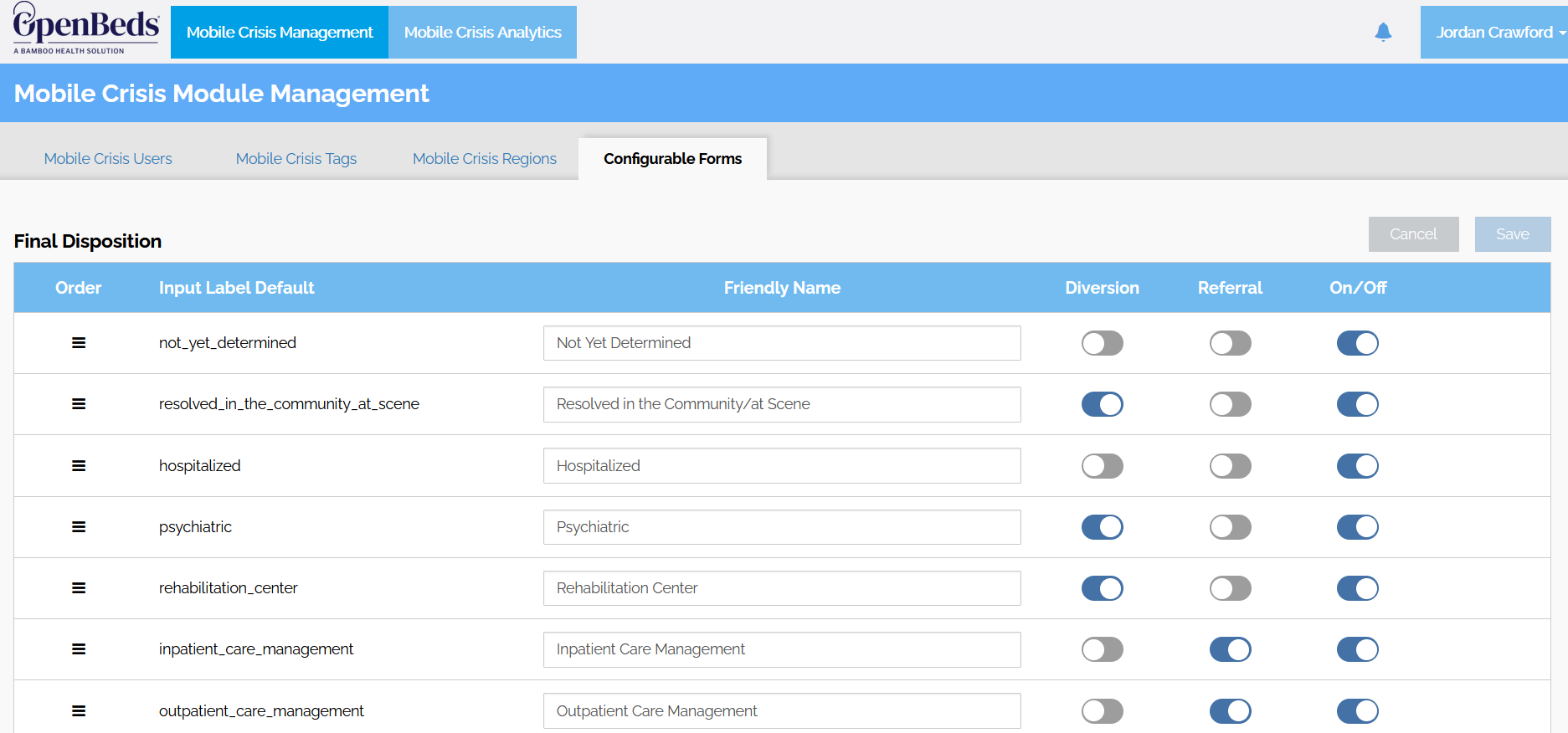1568x733 pixels.
Task: Edit the Rehabilitation Center friendly name field
Action: pyautogui.click(x=782, y=588)
